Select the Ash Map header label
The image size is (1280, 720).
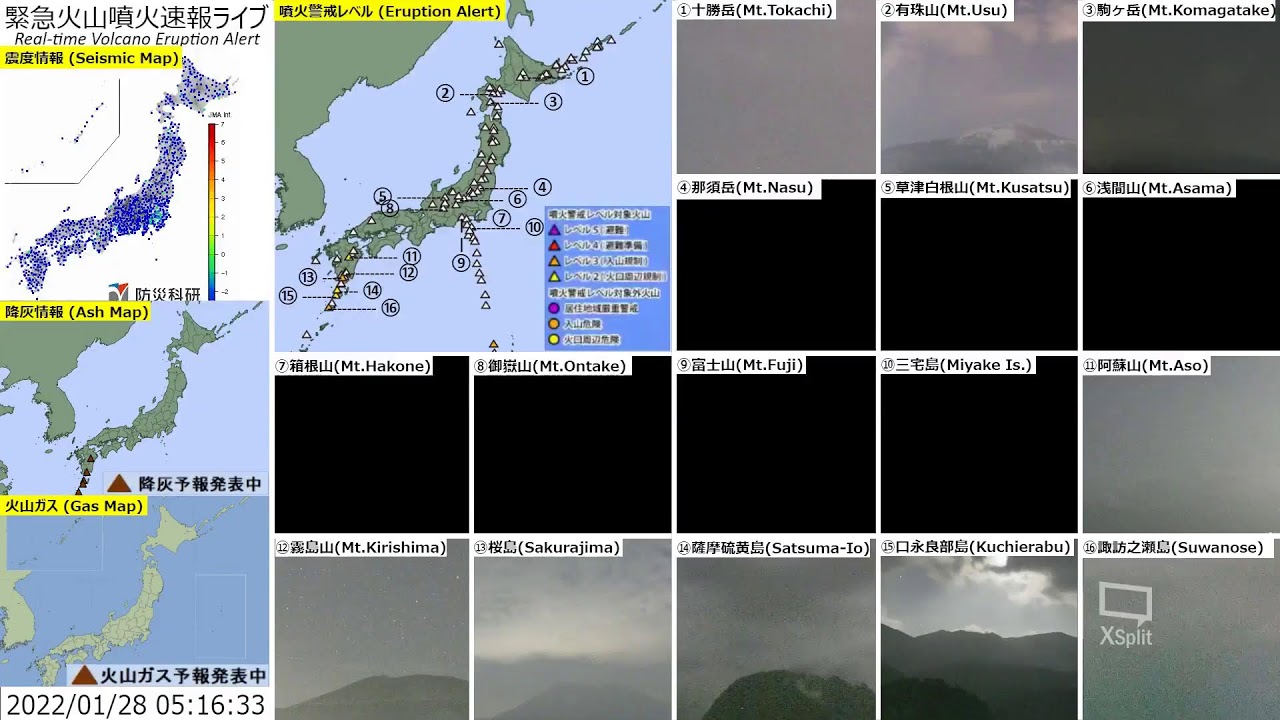pyautogui.click(x=76, y=313)
